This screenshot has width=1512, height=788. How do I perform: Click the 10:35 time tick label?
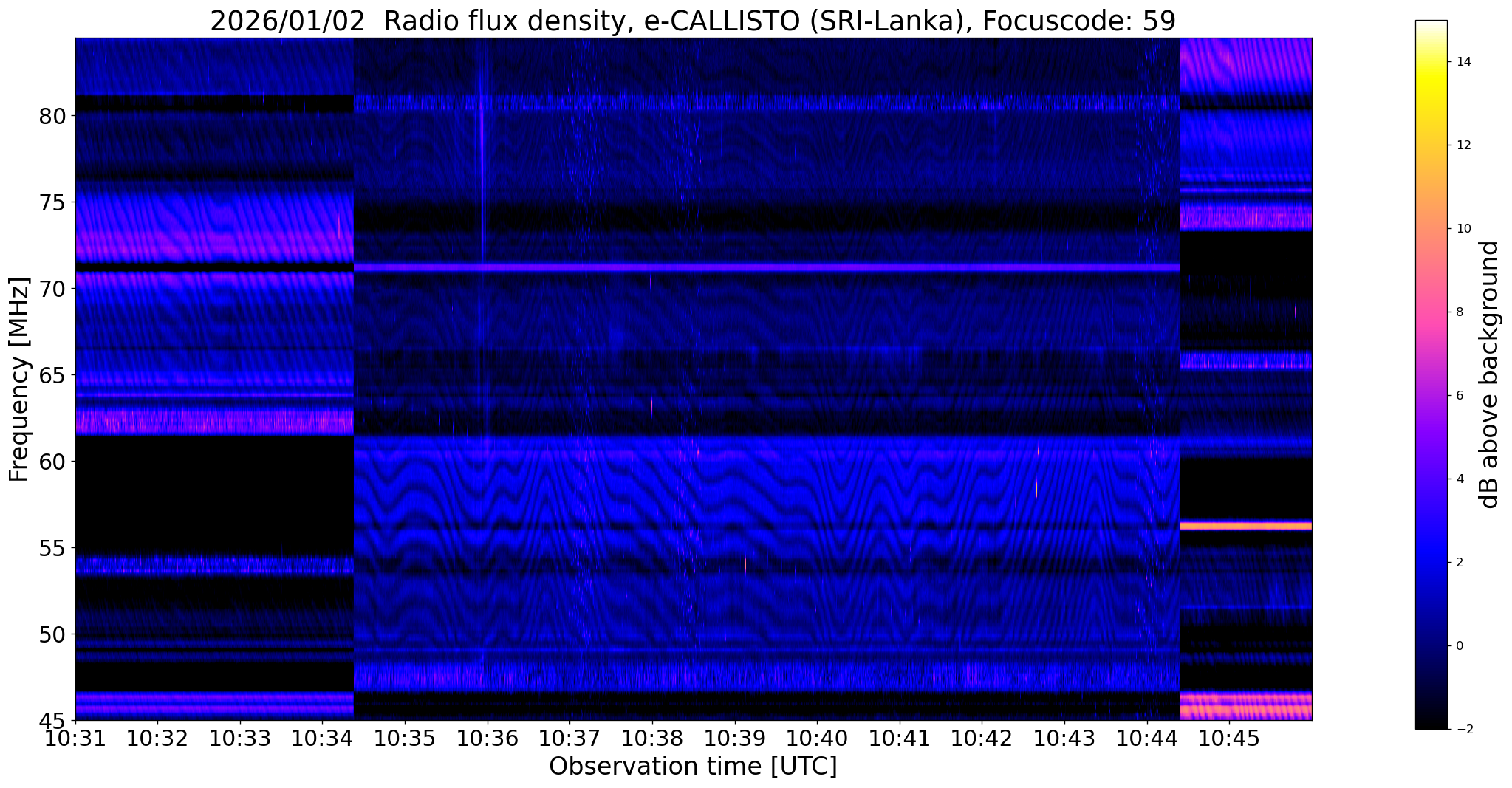coord(405,738)
